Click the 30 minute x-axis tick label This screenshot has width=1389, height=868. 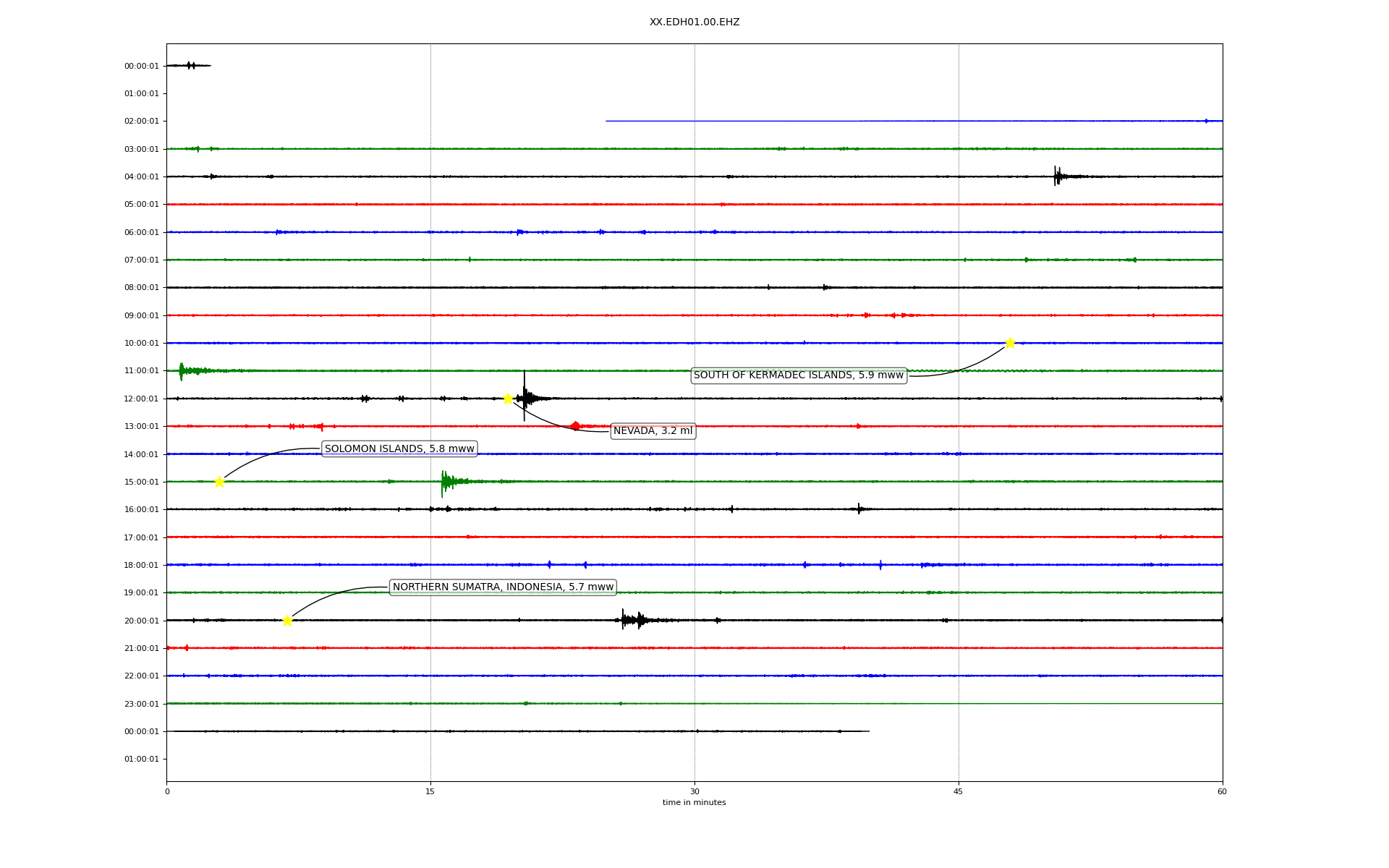[694, 791]
